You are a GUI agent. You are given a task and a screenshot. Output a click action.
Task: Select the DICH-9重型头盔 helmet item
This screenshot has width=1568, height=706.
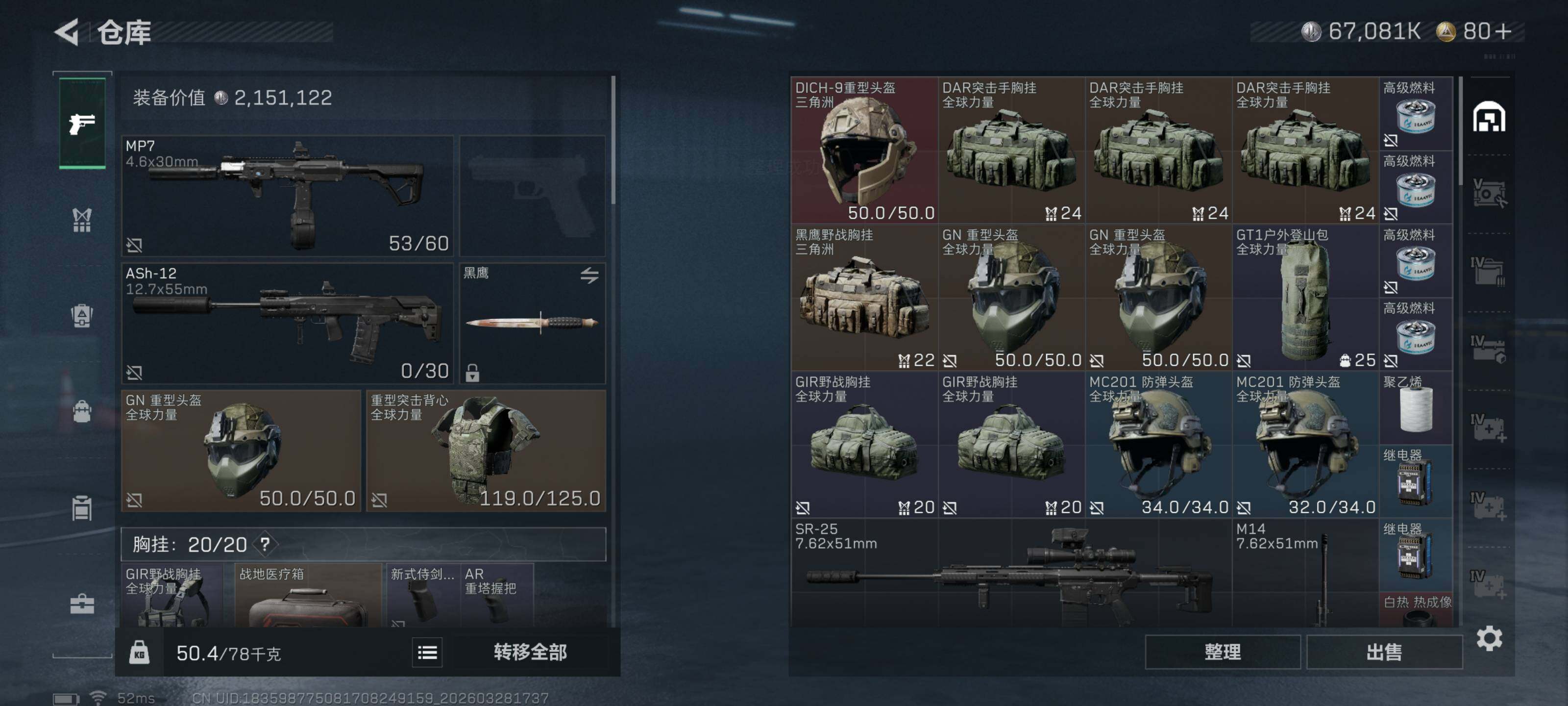(864, 150)
